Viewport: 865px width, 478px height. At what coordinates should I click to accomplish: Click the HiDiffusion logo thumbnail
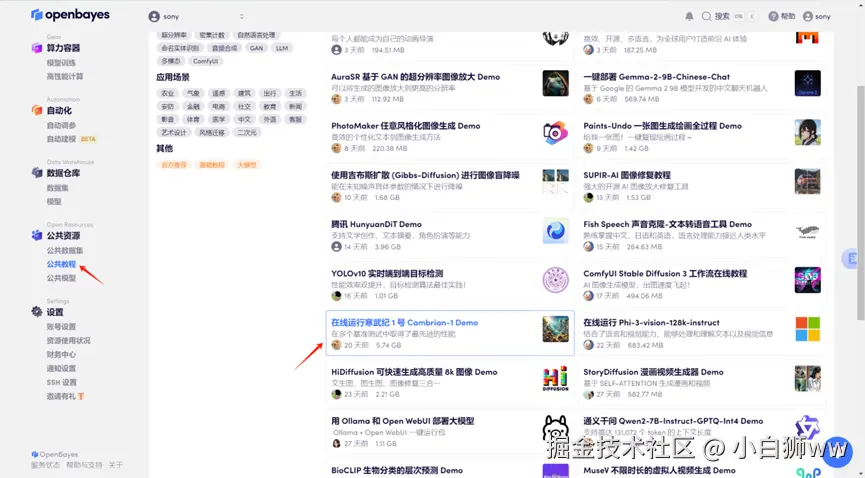pos(556,379)
